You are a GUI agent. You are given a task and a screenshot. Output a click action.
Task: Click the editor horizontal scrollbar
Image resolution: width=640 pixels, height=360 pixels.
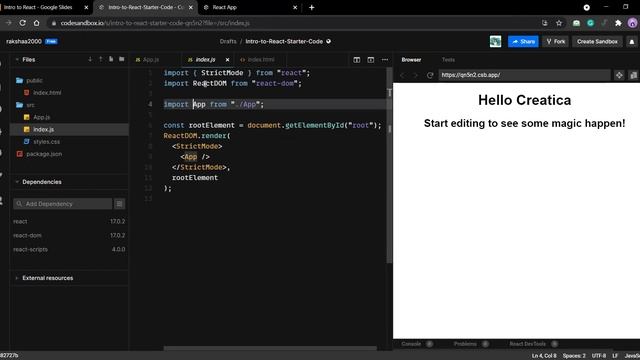(x=270, y=348)
